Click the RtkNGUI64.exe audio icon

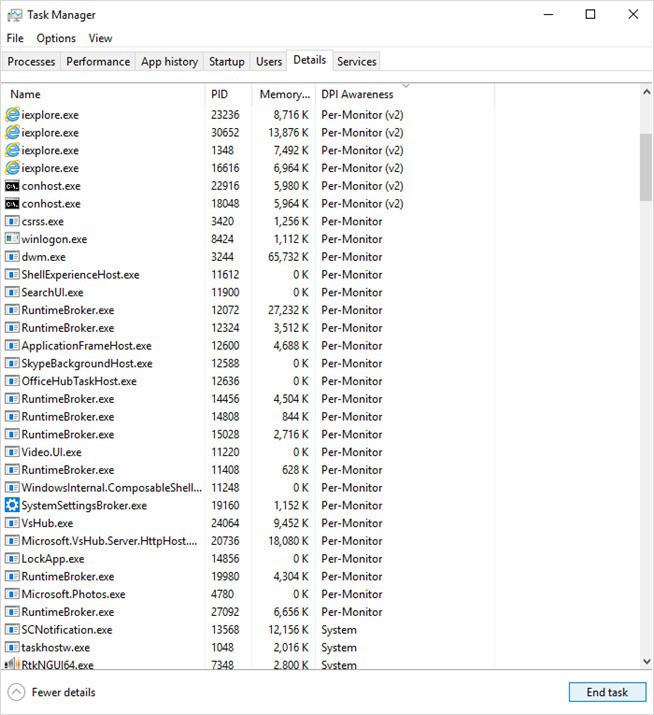coord(12,663)
